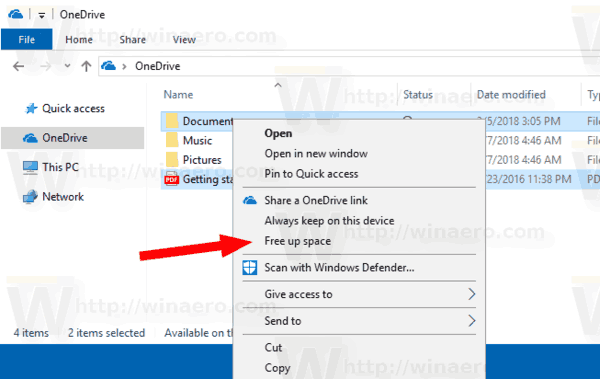
Task: Select the Pictures folder name
Action: coord(202,160)
